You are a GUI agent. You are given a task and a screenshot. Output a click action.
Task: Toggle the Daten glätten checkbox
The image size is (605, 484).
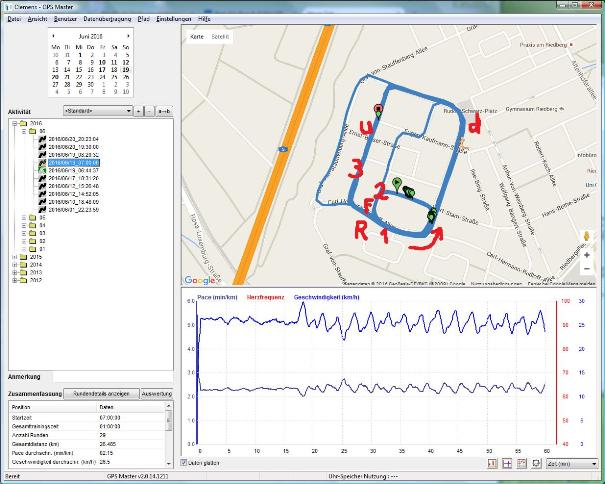[x=184, y=462]
